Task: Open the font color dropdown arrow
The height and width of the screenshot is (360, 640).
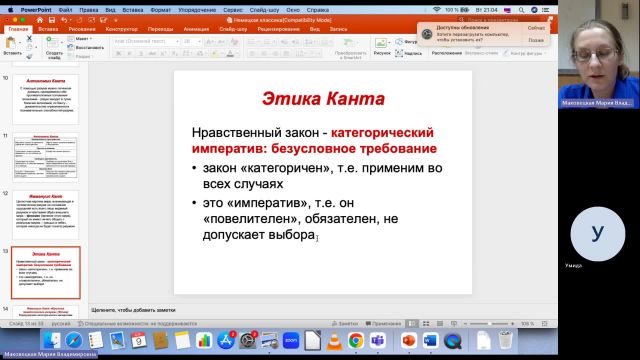Action: (237, 53)
